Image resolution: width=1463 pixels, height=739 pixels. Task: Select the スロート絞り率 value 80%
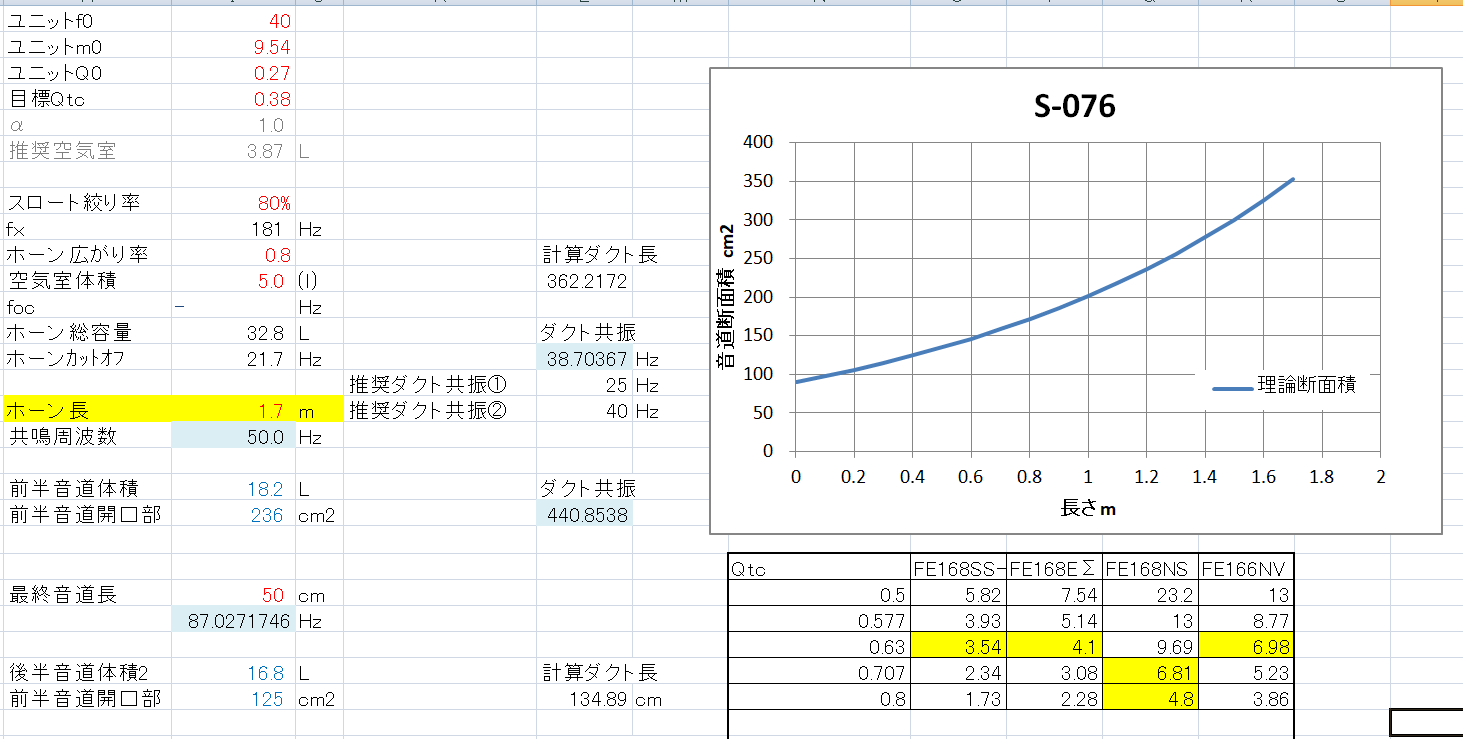[x=233, y=203]
